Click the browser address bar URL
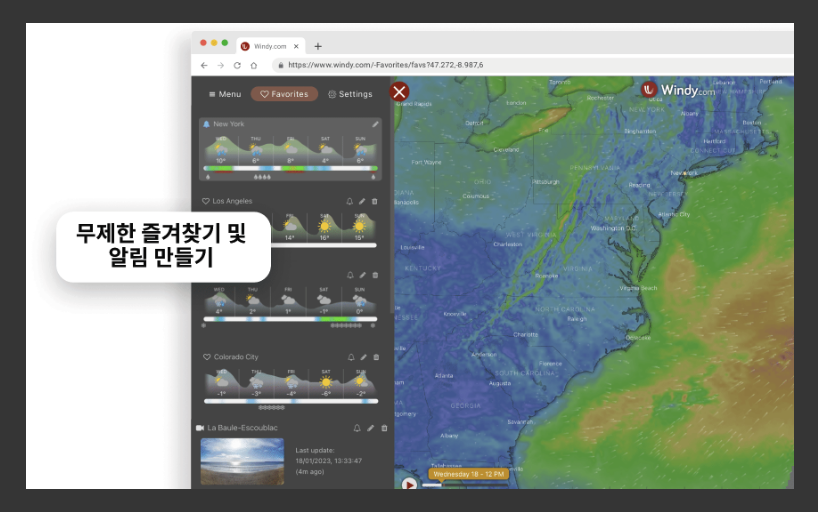The height and width of the screenshot is (512, 818). (386, 65)
